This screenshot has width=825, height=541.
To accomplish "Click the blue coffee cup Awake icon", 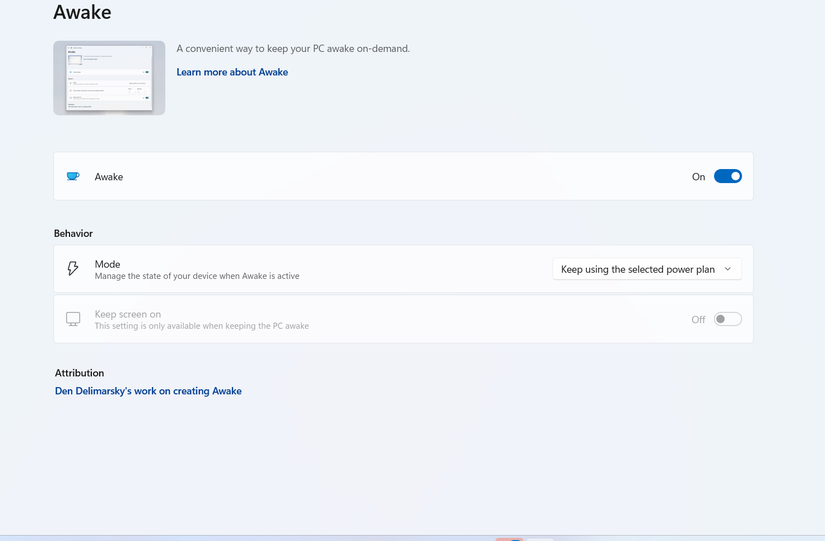I will (x=73, y=176).
